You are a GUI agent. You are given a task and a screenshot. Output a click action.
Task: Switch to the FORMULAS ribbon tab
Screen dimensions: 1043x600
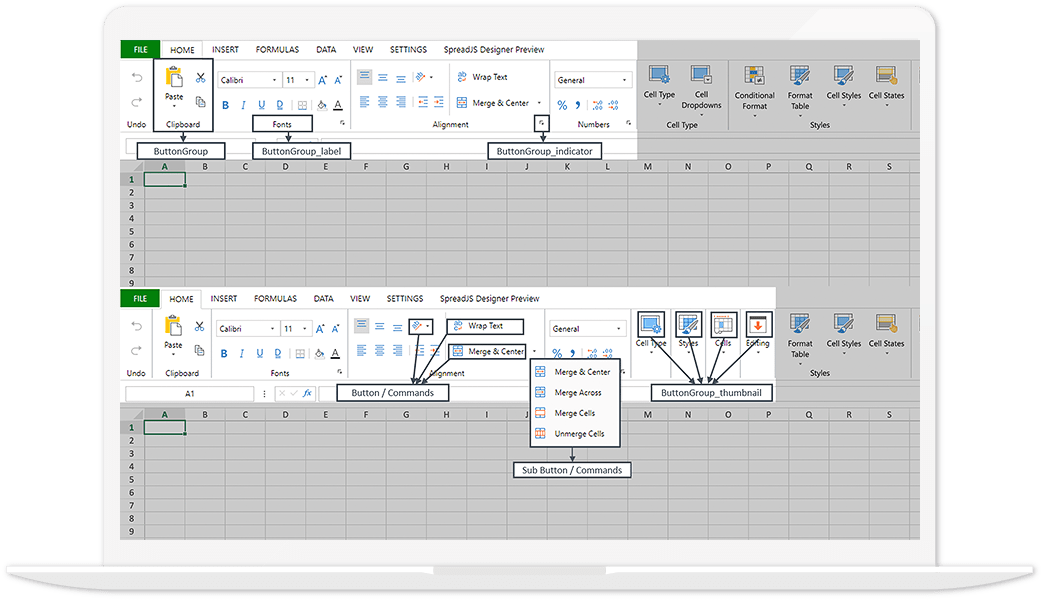(277, 48)
